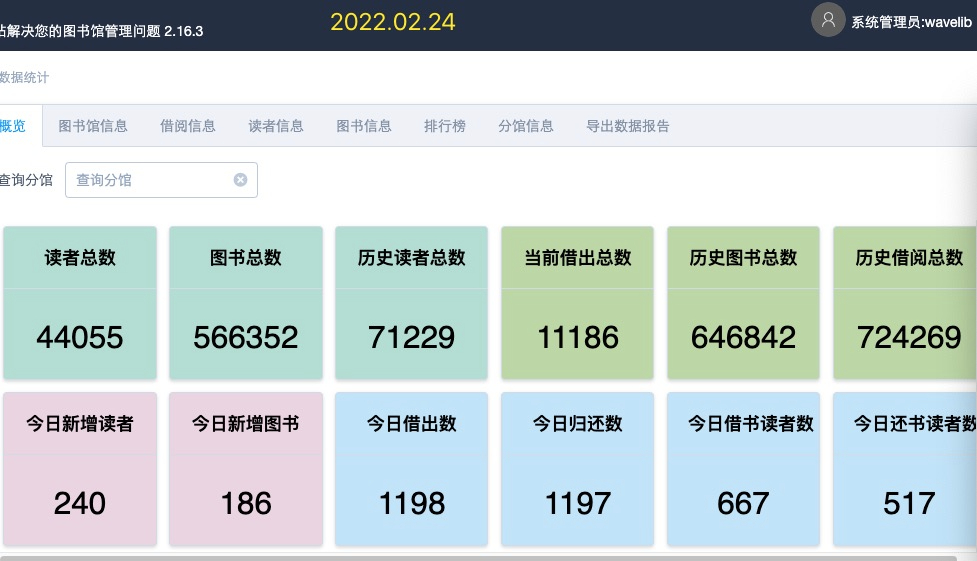Open the 当前借出总数 card
977x561 pixels.
coord(578,303)
